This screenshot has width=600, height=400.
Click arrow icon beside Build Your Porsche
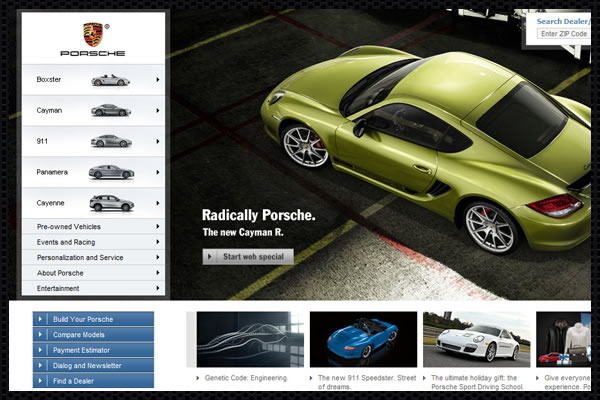40,319
